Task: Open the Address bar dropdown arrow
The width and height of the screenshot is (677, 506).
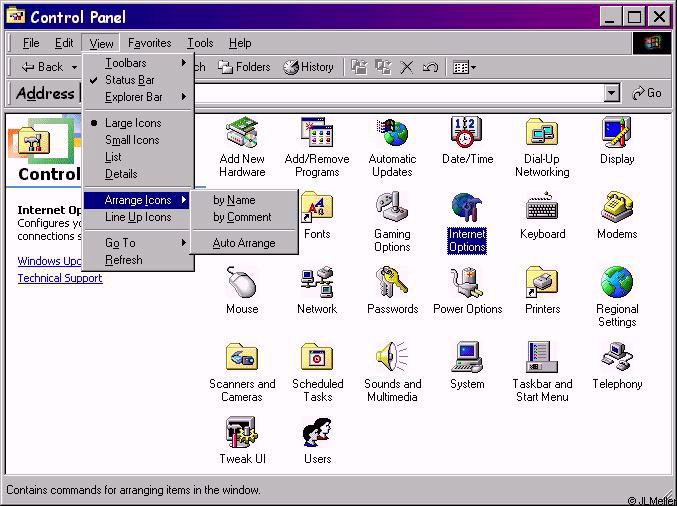Action: click(611, 93)
